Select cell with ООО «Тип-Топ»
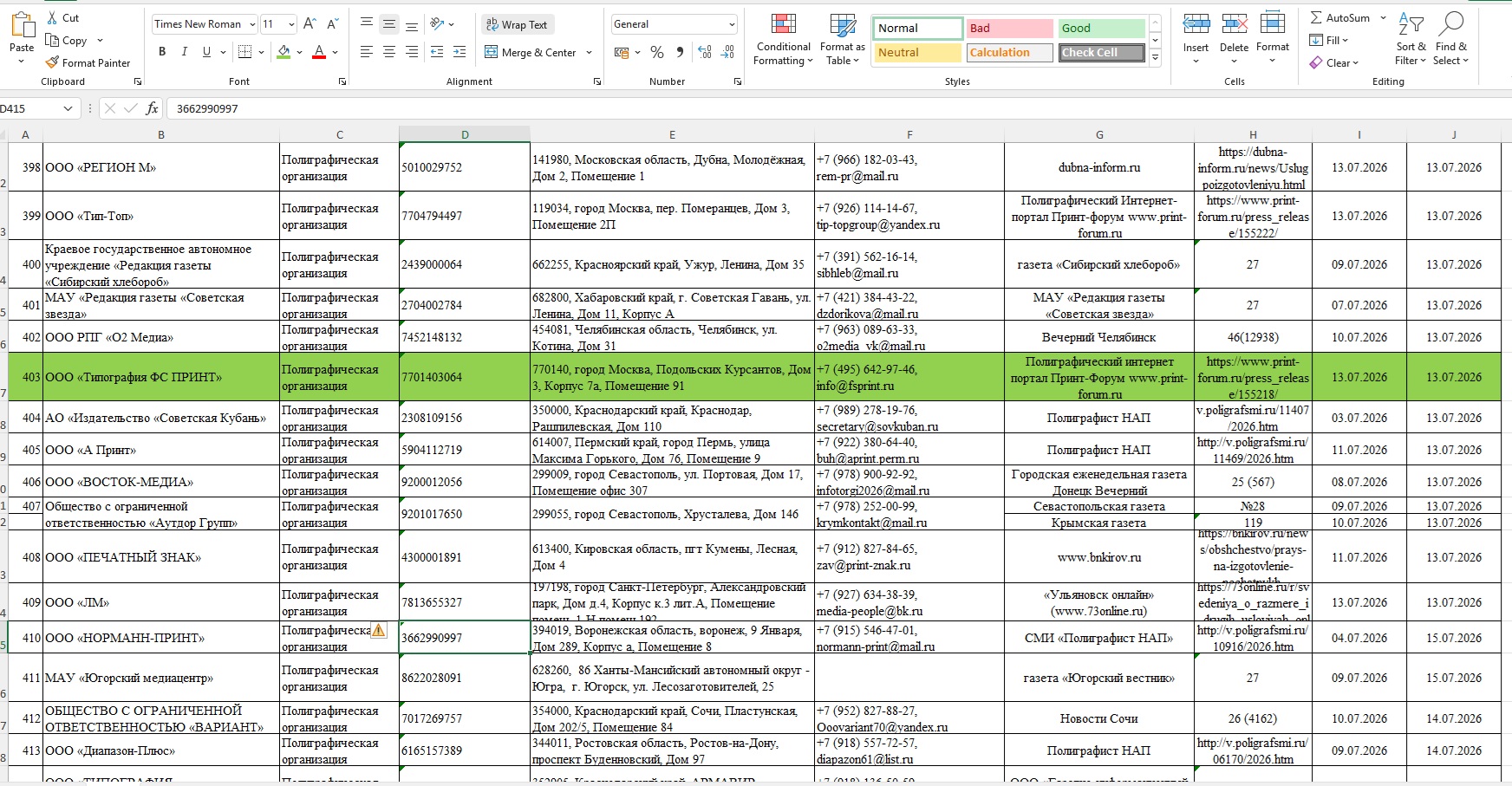Screen dimensions: 1512x786 [161, 216]
